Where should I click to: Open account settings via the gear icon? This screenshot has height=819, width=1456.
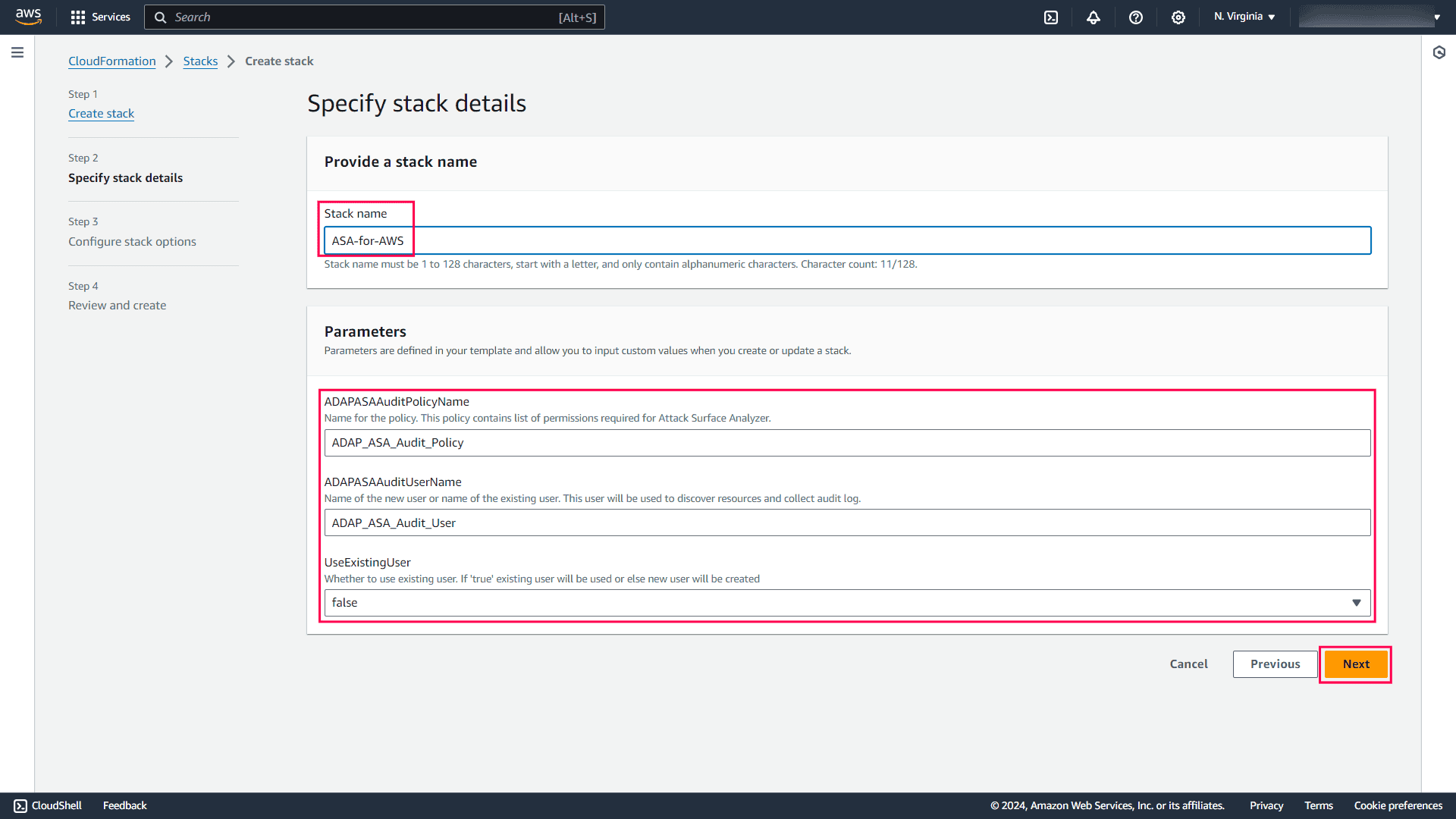[x=1178, y=17]
